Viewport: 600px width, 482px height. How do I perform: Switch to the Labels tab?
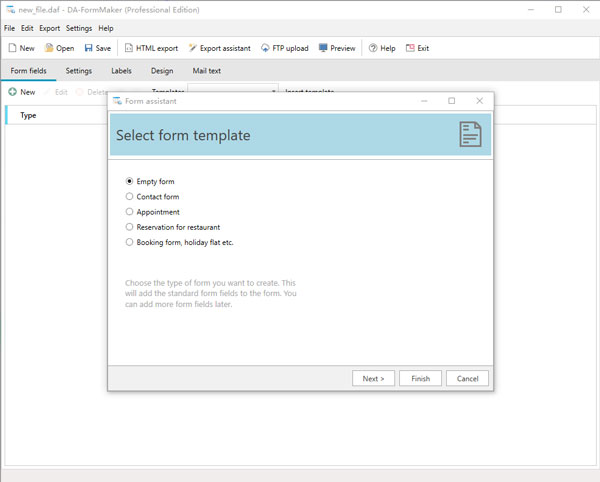pyautogui.click(x=121, y=71)
